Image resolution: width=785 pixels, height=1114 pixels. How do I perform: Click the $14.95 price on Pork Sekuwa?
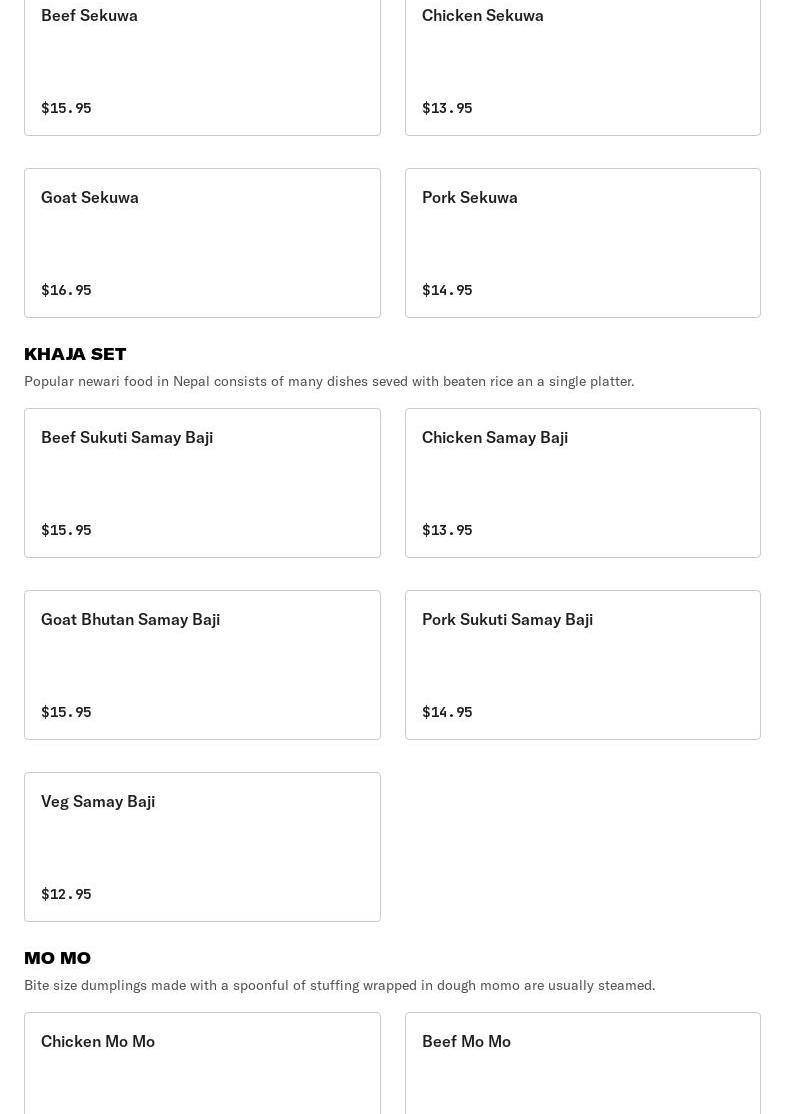447,290
